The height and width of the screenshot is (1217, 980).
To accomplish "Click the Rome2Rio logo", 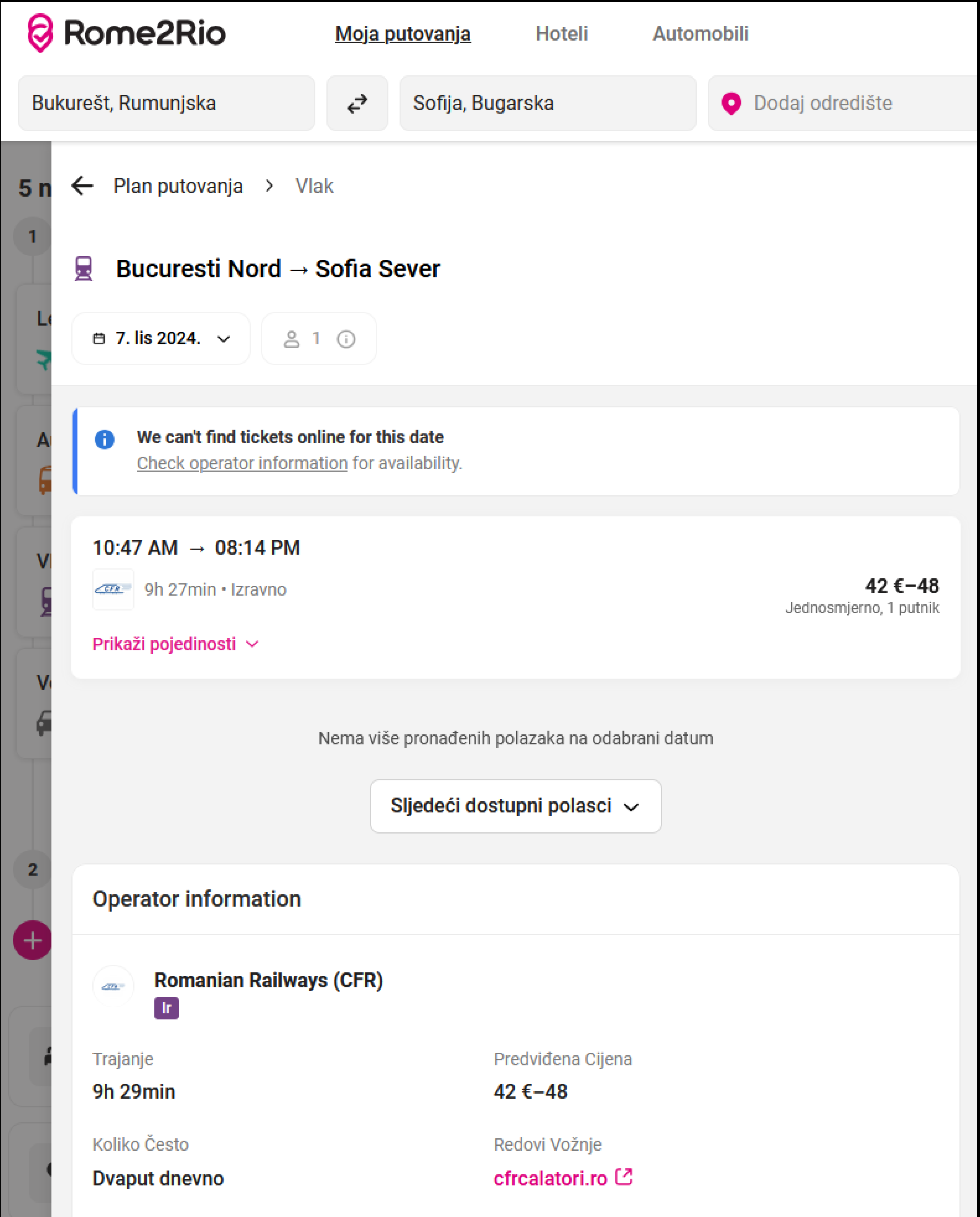I will tap(126, 33).
